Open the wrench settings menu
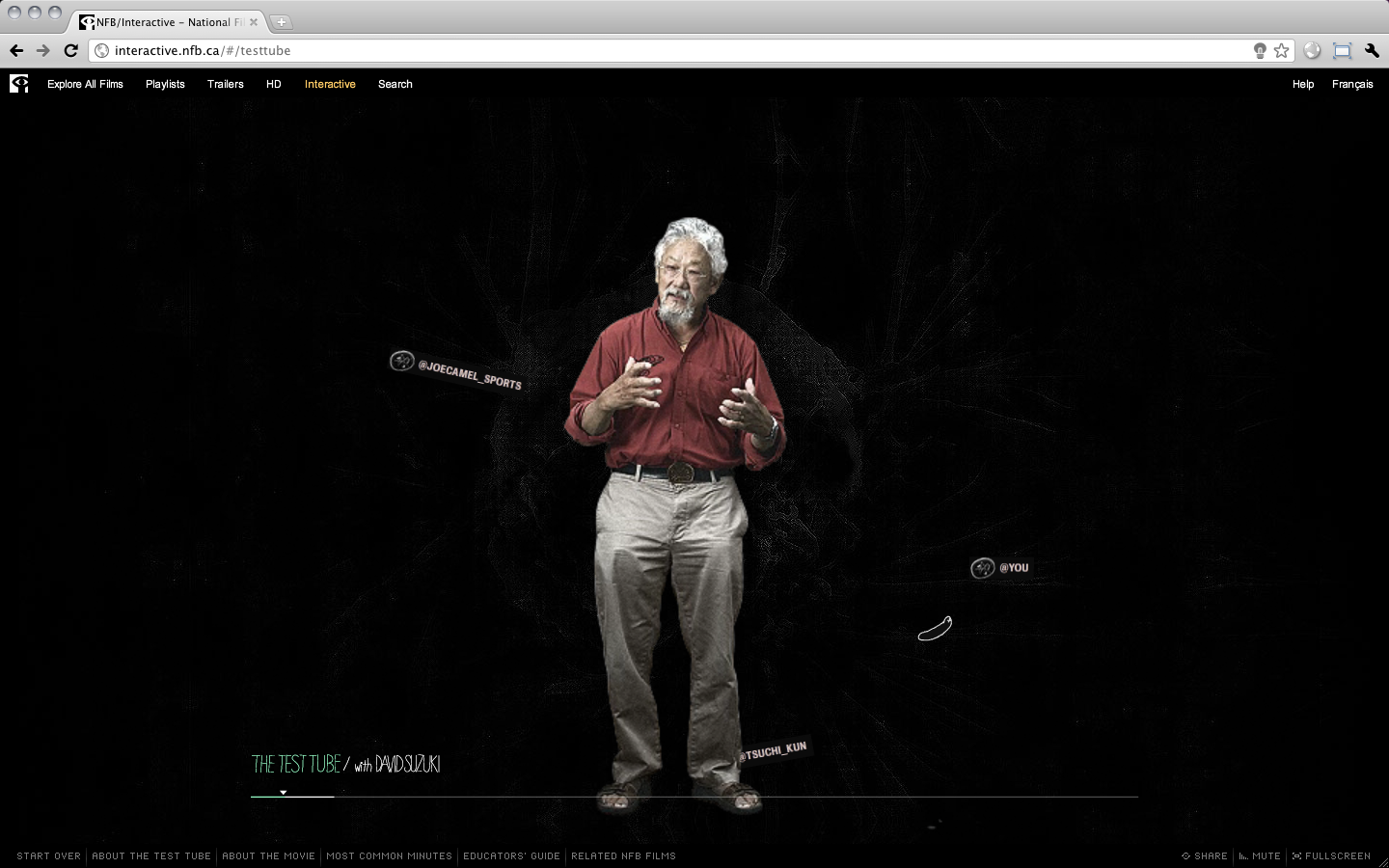The width and height of the screenshot is (1389, 868). point(1372,50)
